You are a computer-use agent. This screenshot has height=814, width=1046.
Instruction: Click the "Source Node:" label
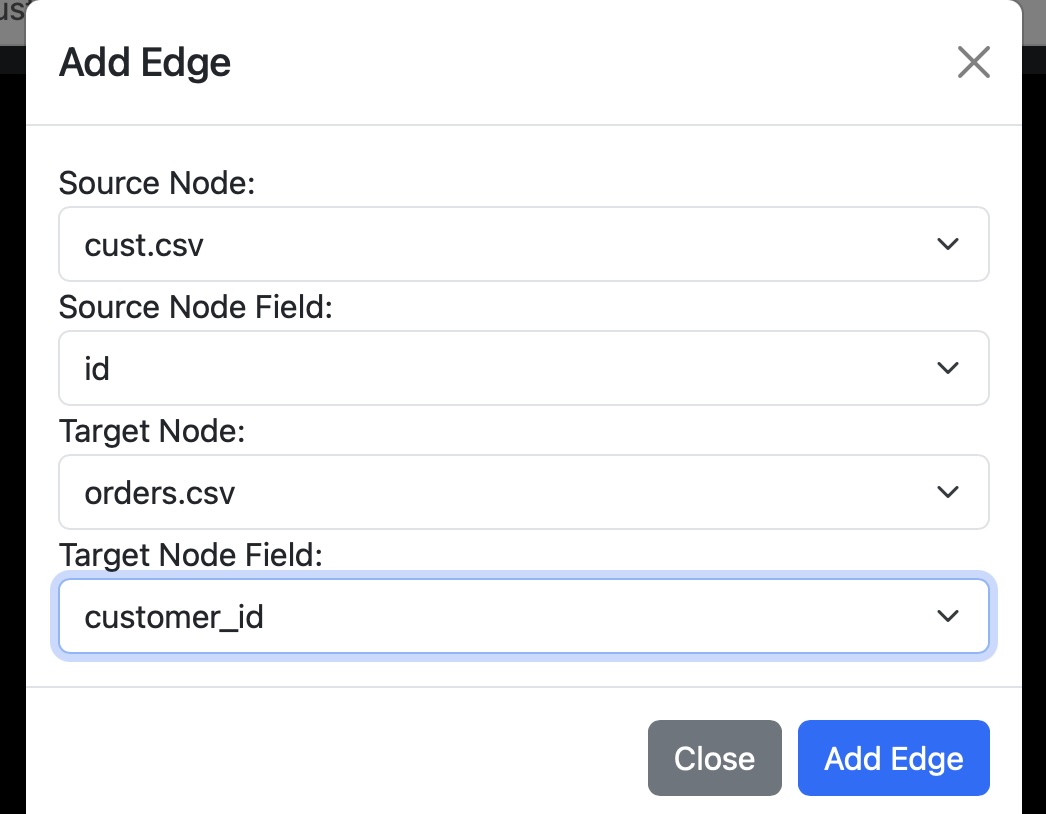tap(158, 184)
